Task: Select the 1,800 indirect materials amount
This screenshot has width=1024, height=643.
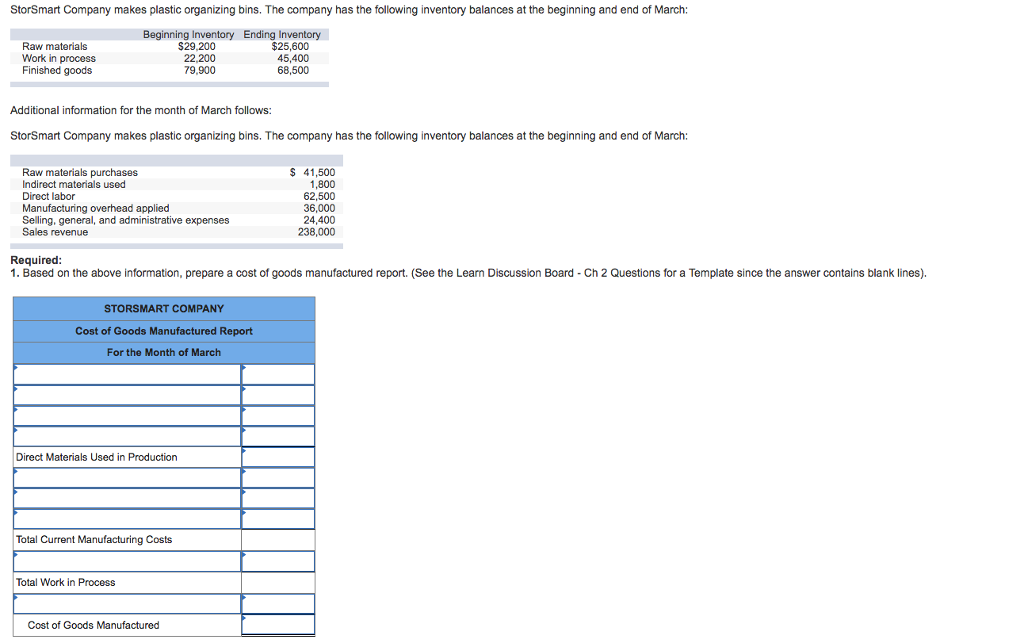Action: (323, 184)
